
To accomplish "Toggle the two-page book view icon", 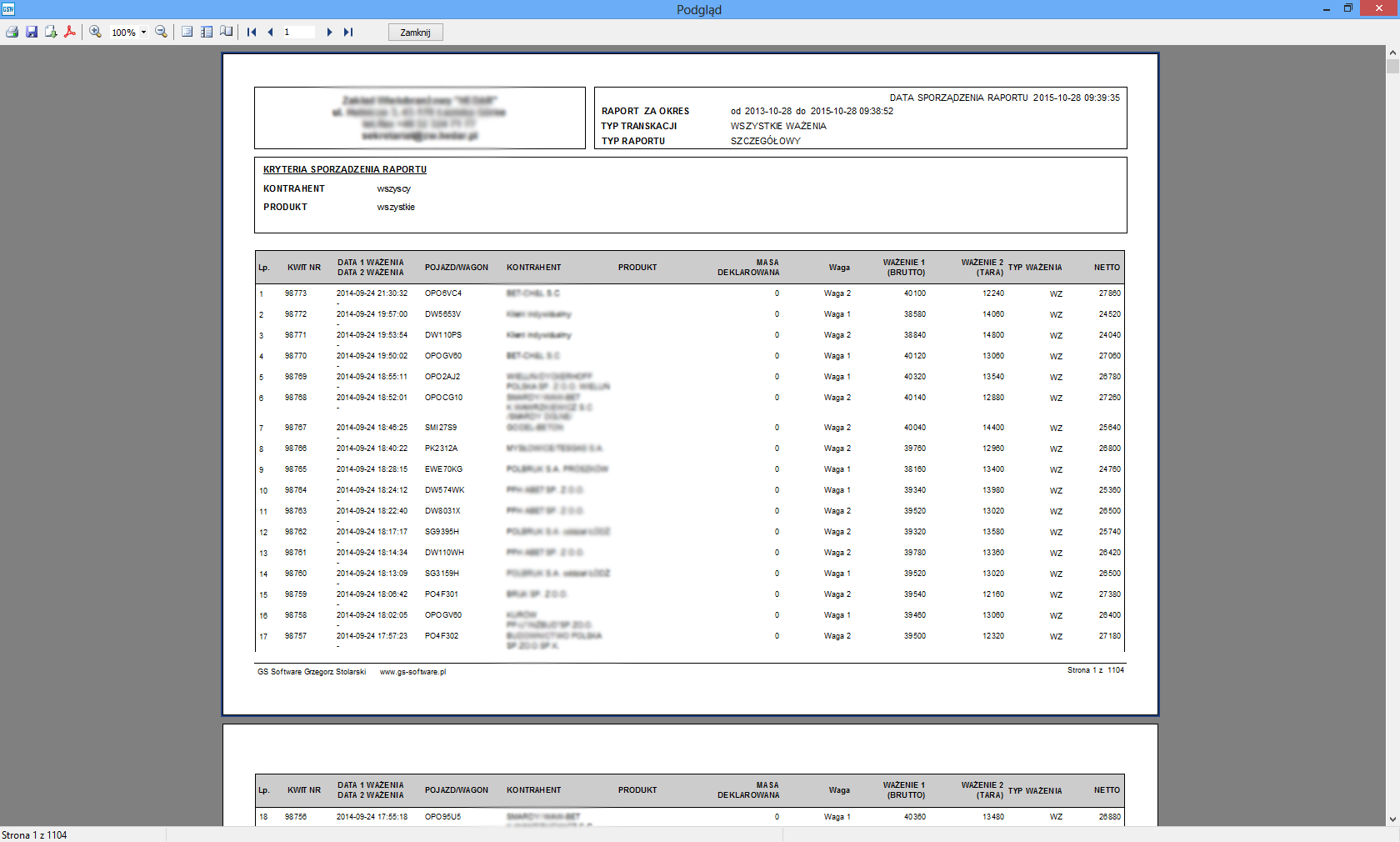I will click(227, 32).
